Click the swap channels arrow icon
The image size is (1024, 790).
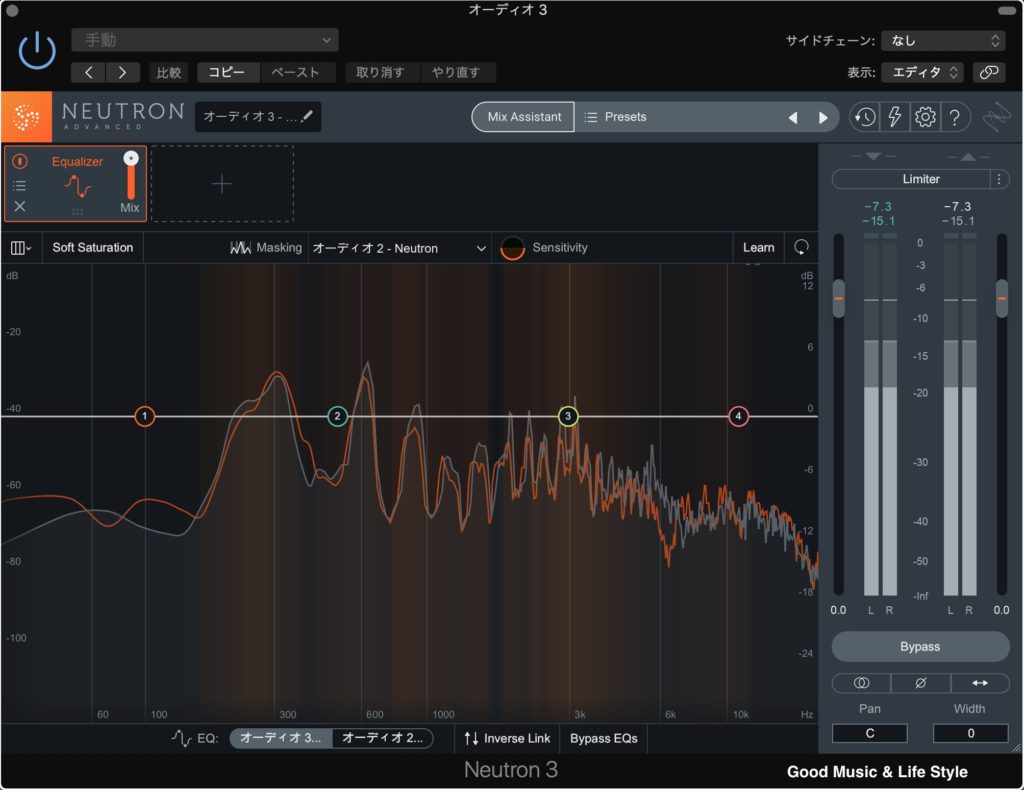point(980,683)
